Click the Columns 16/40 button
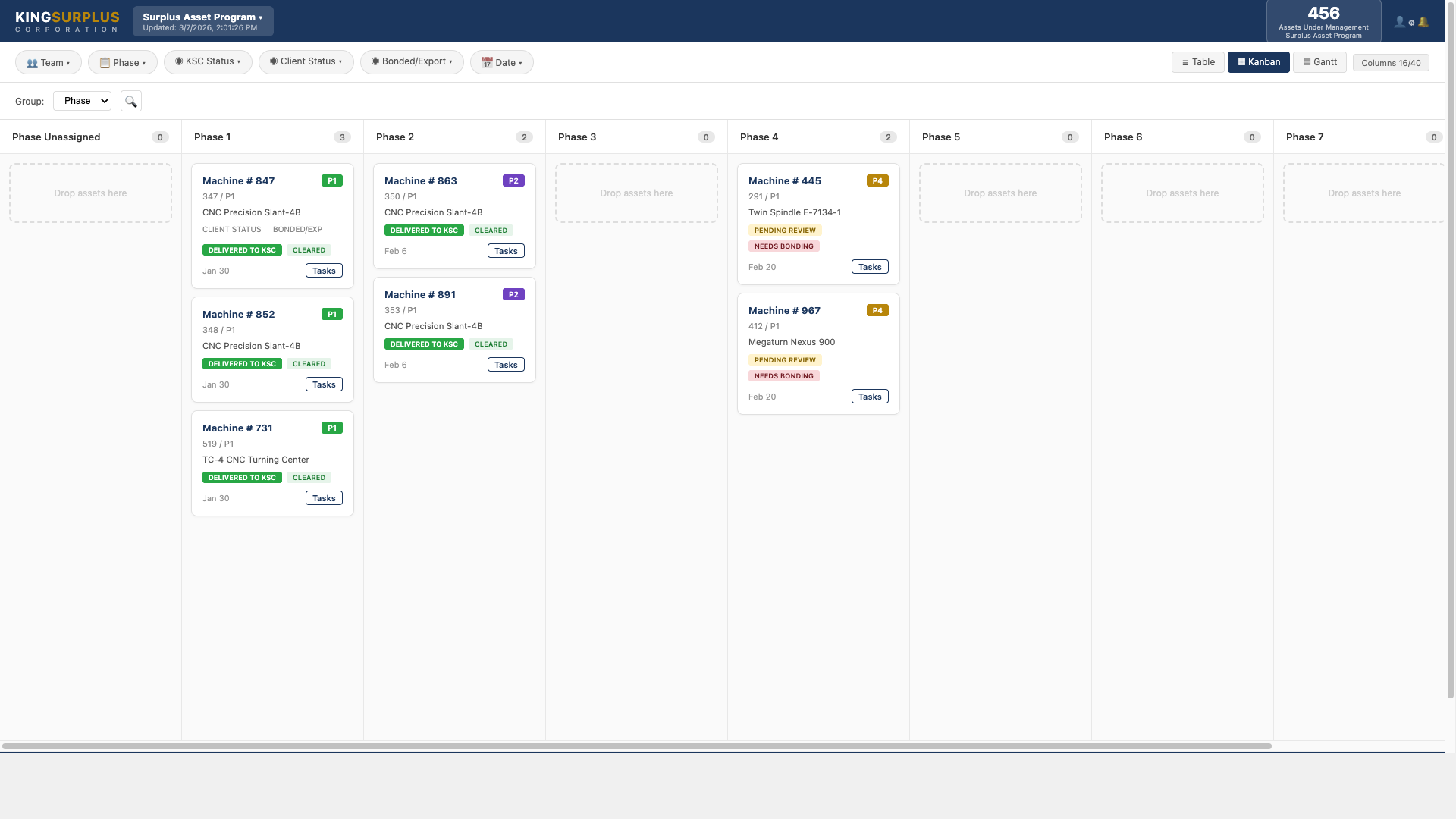 coord(1390,63)
